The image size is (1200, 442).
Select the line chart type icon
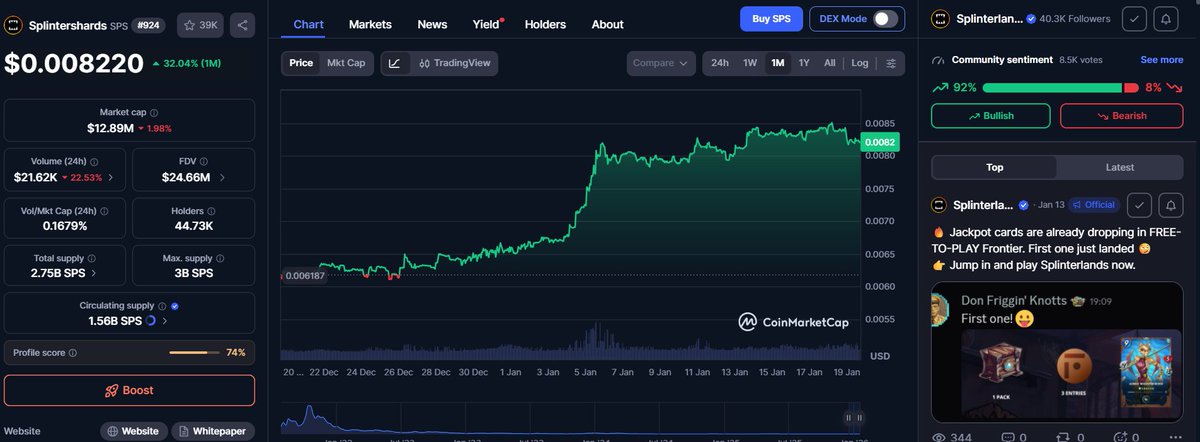395,63
